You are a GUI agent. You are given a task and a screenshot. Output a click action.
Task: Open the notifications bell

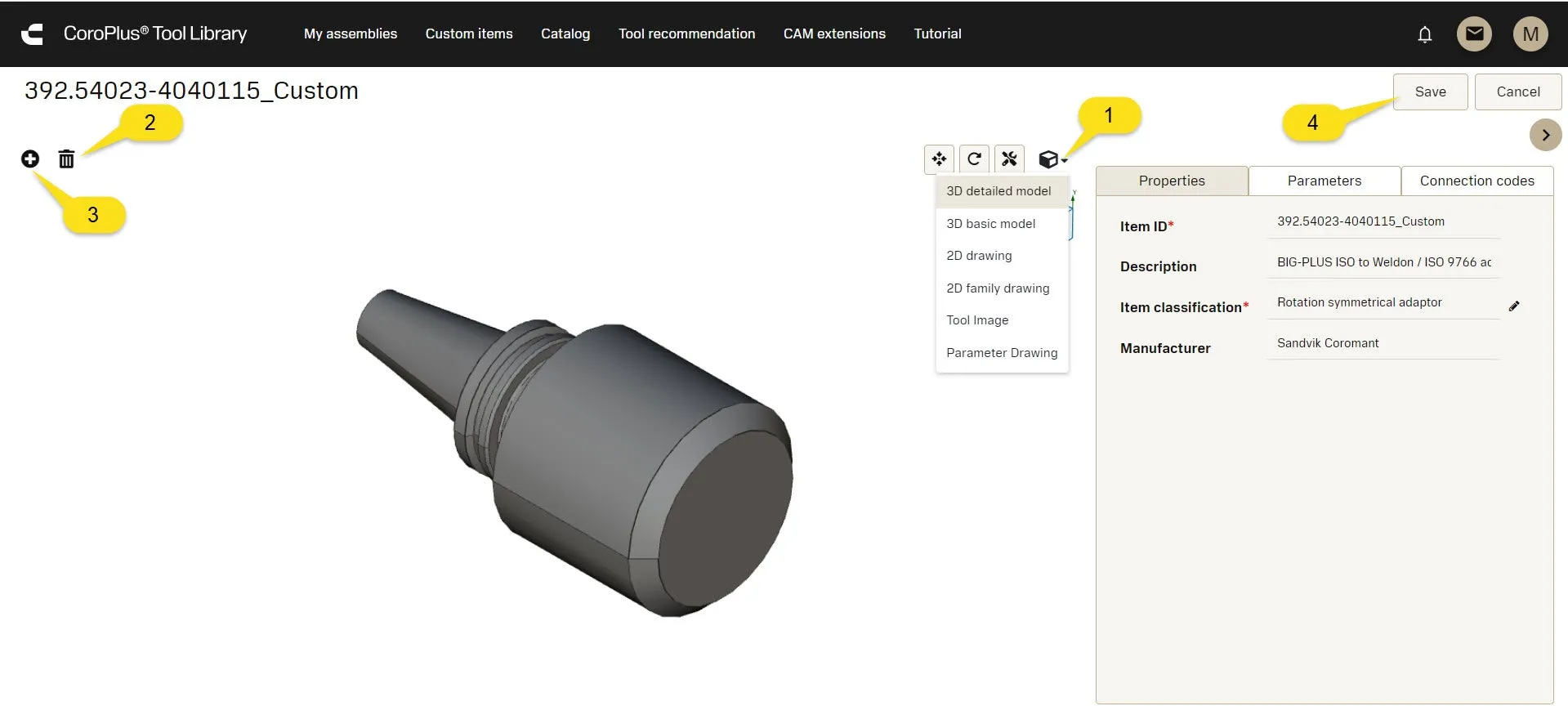pos(1424,34)
